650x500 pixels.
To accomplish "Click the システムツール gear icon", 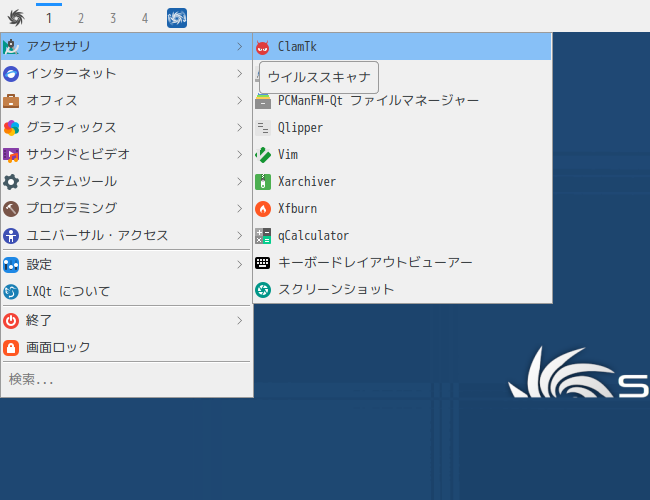I will point(11,182).
